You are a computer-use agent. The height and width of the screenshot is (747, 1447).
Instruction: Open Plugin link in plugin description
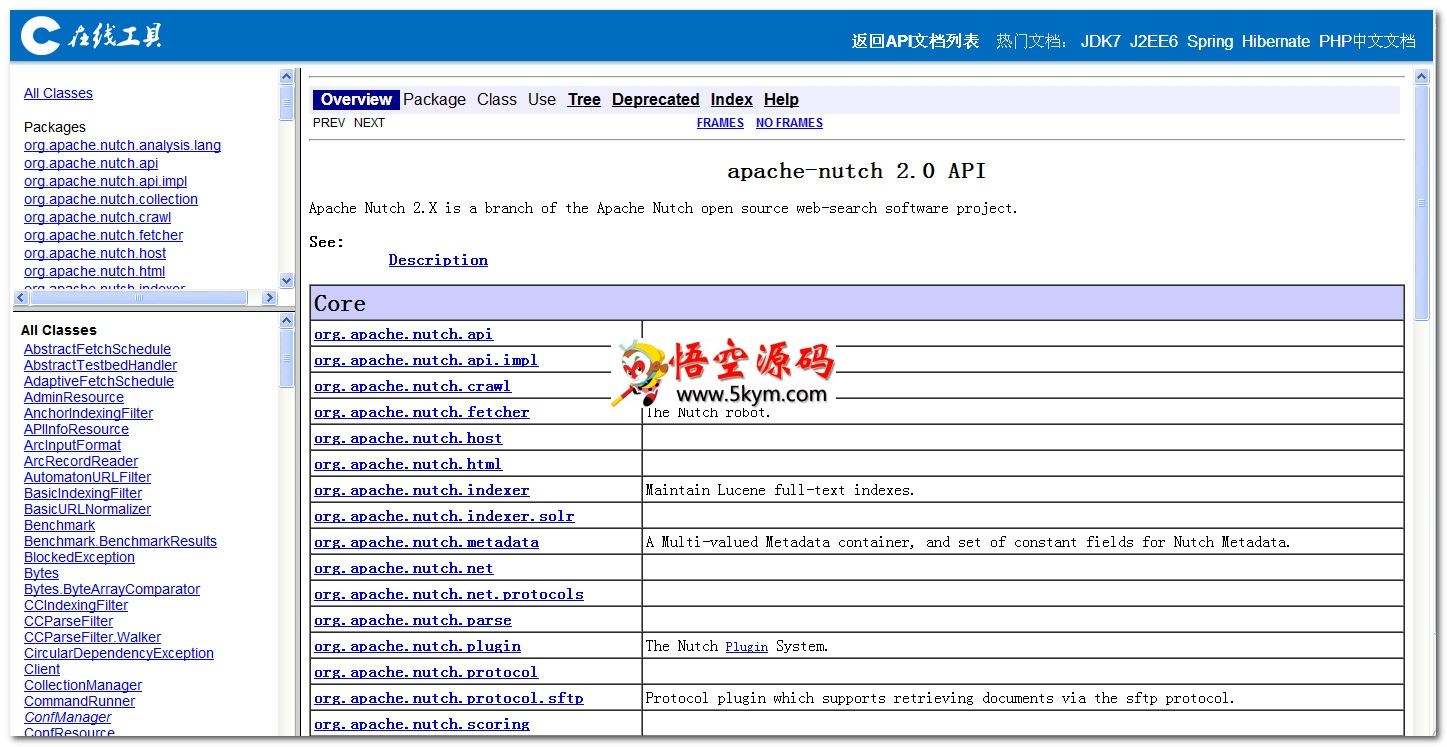[747, 647]
